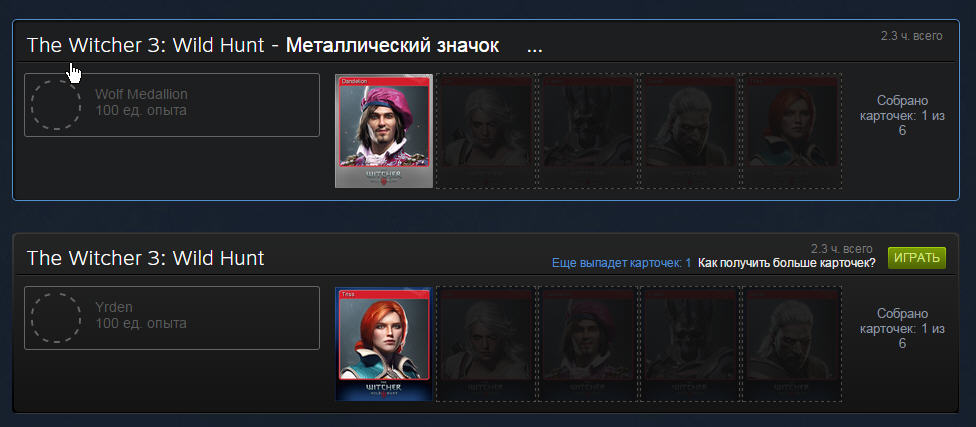The image size is (976, 427).
Task: Open the collected Triss trading card
Action: click(384, 344)
